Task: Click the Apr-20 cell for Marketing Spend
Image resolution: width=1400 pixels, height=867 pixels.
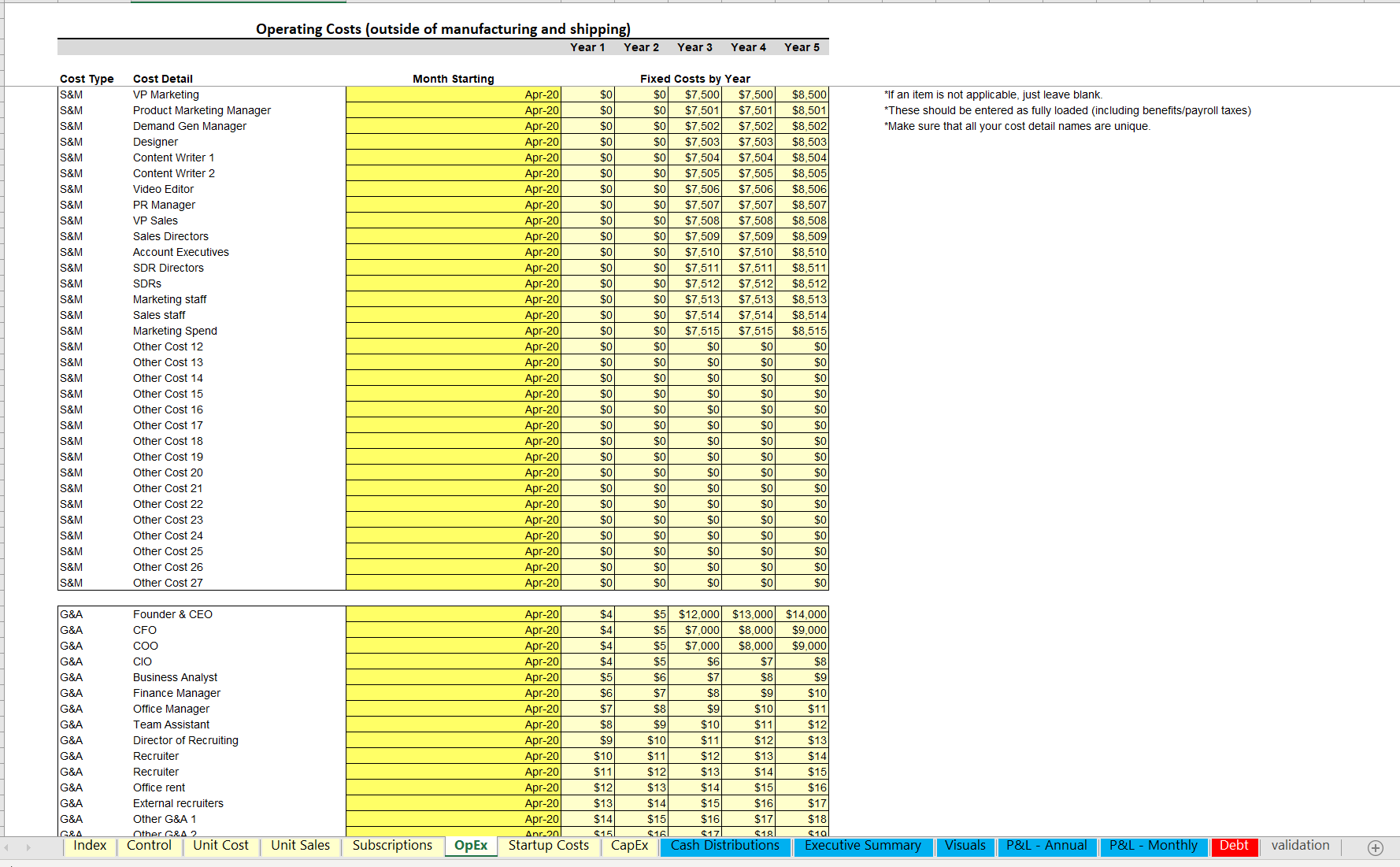Action: (453, 331)
